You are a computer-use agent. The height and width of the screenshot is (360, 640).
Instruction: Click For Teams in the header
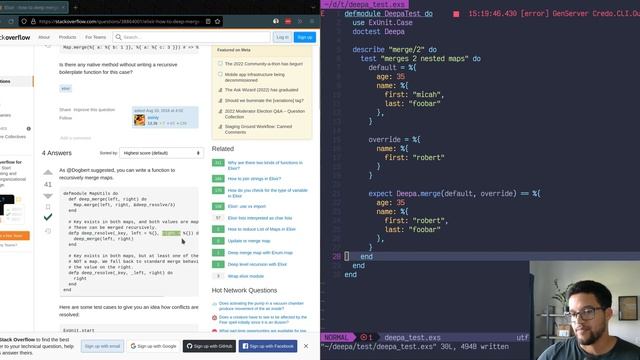[96, 37]
